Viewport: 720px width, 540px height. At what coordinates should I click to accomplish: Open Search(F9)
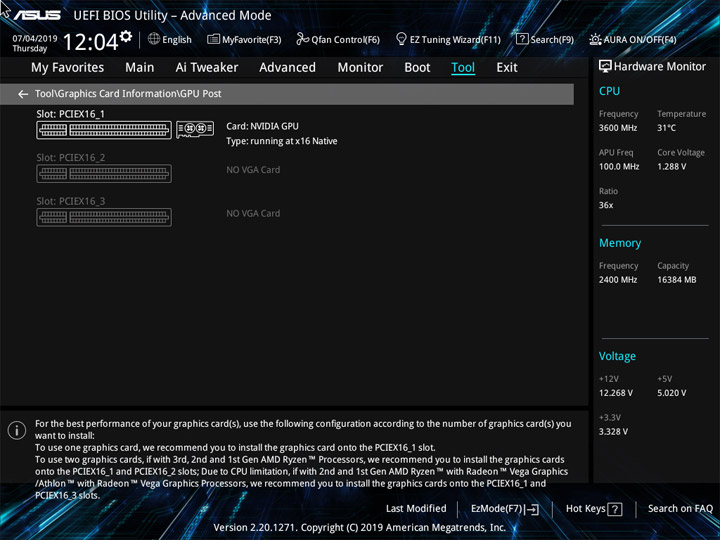(x=545, y=39)
